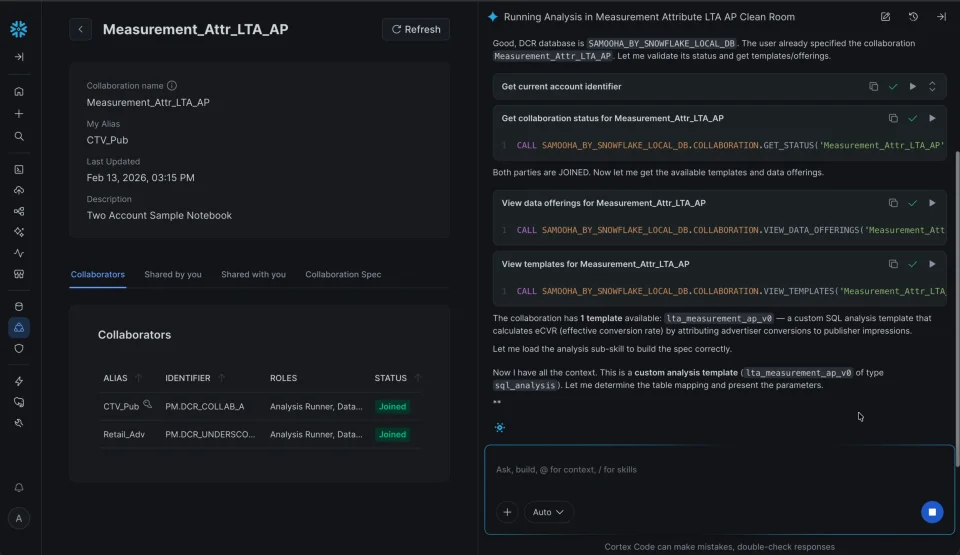Expand the Get current account identifier block
960x555 pixels.
[932, 87]
